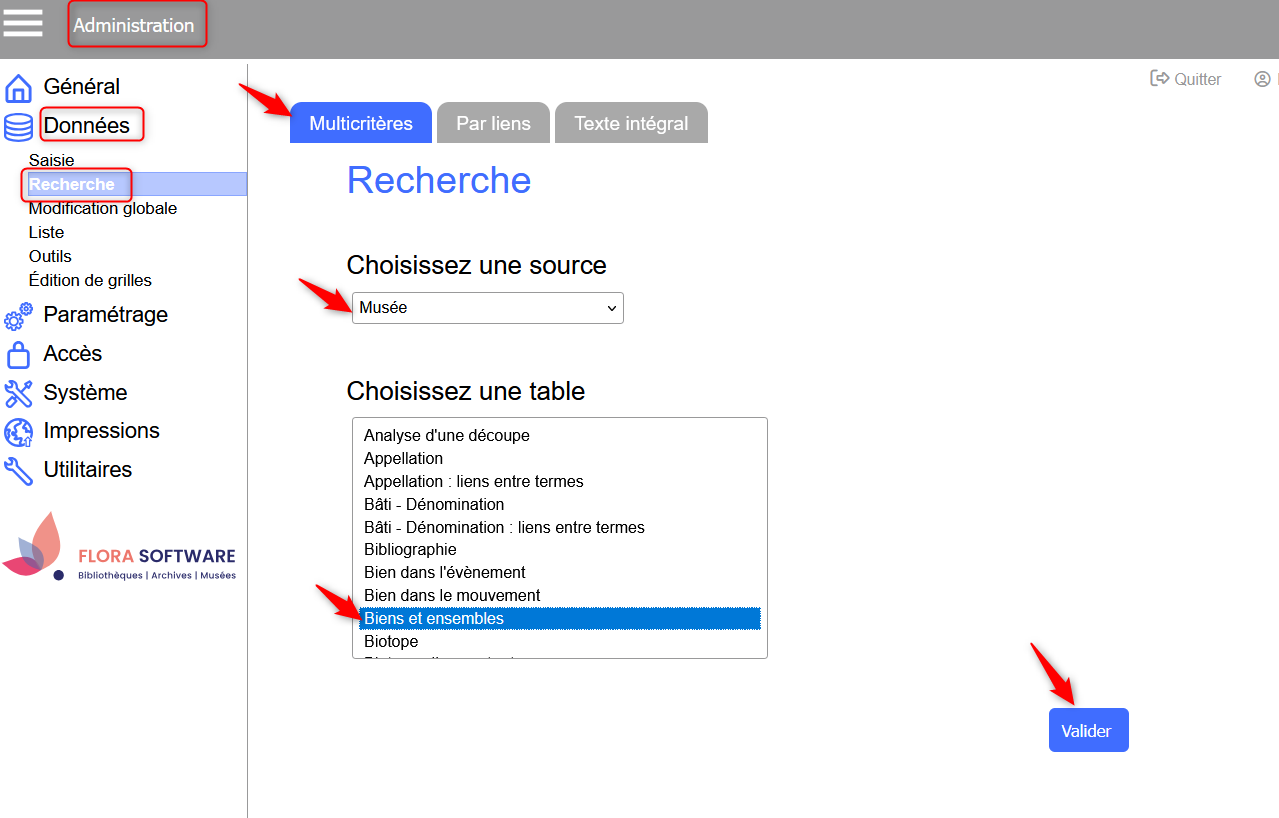Open the hamburger menu icon
This screenshot has width=1279, height=818.
23,22
